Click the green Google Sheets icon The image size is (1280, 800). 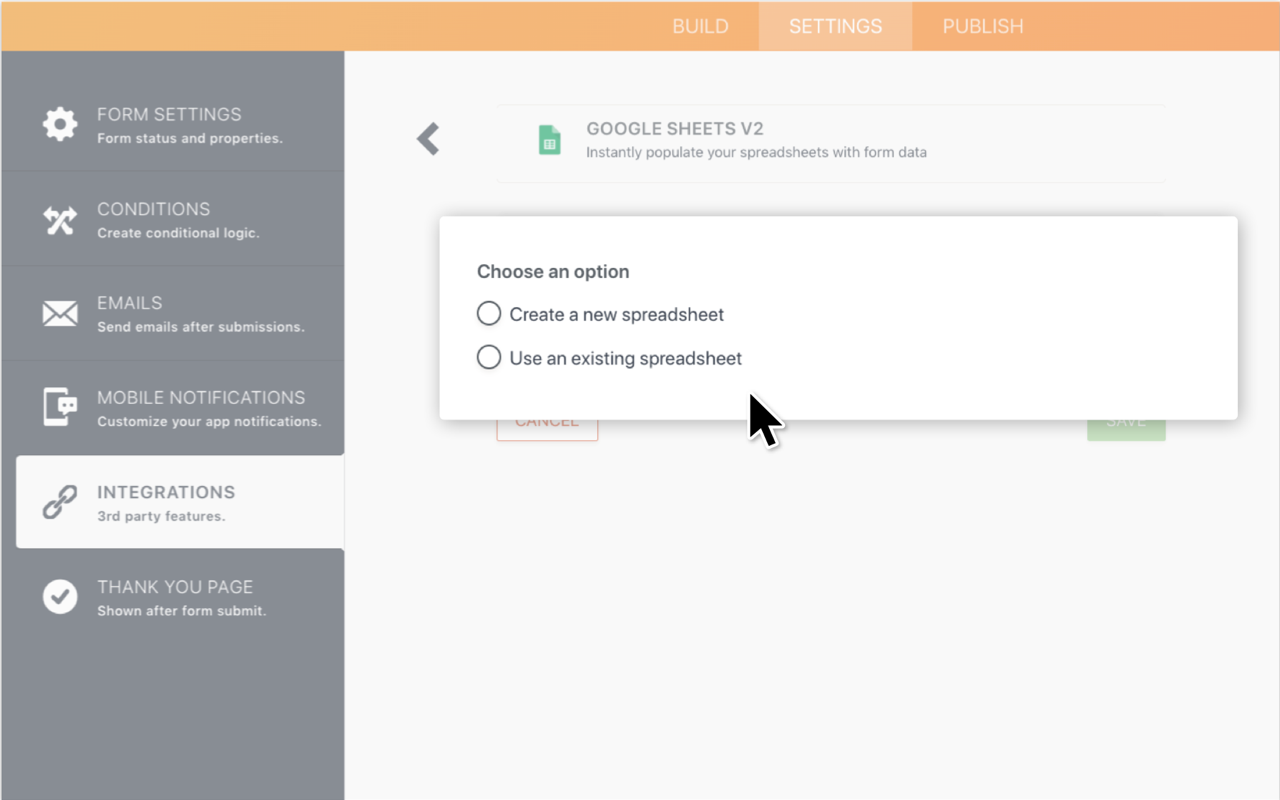click(549, 140)
